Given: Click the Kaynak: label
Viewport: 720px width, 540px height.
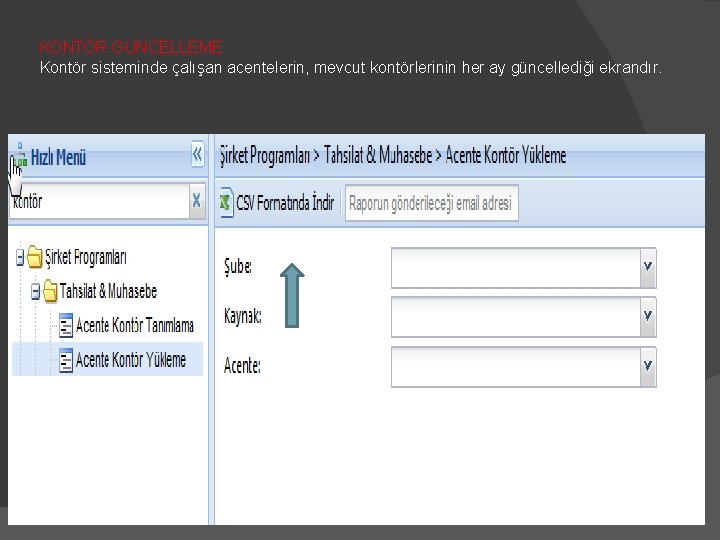Looking at the screenshot, I should [x=242, y=316].
